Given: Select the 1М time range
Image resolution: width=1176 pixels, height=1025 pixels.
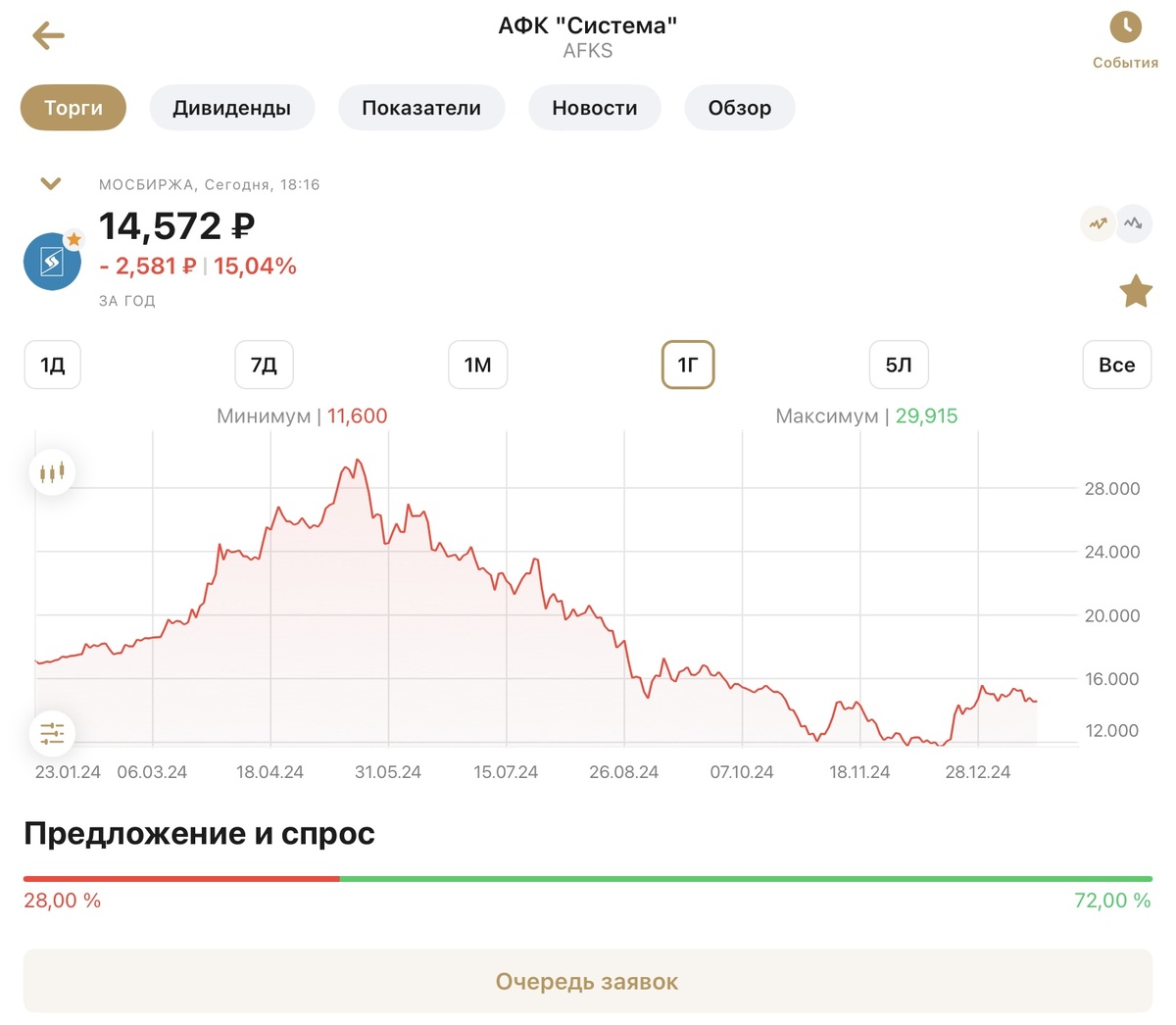Looking at the screenshot, I should click(478, 365).
